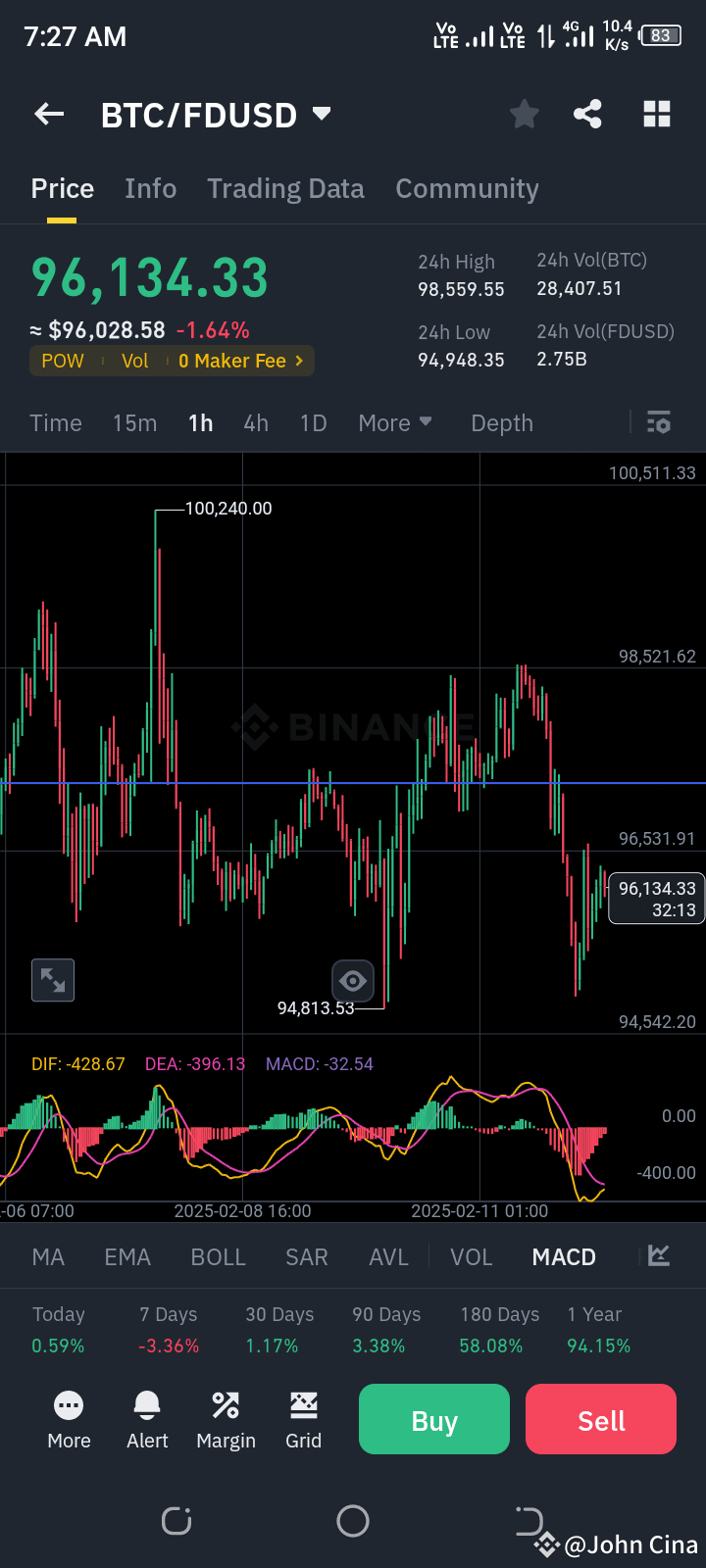The image size is (706, 1568).
Task: Tap the 24h High value 98,559.55
Action: pyautogui.click(x=461, y=290)
